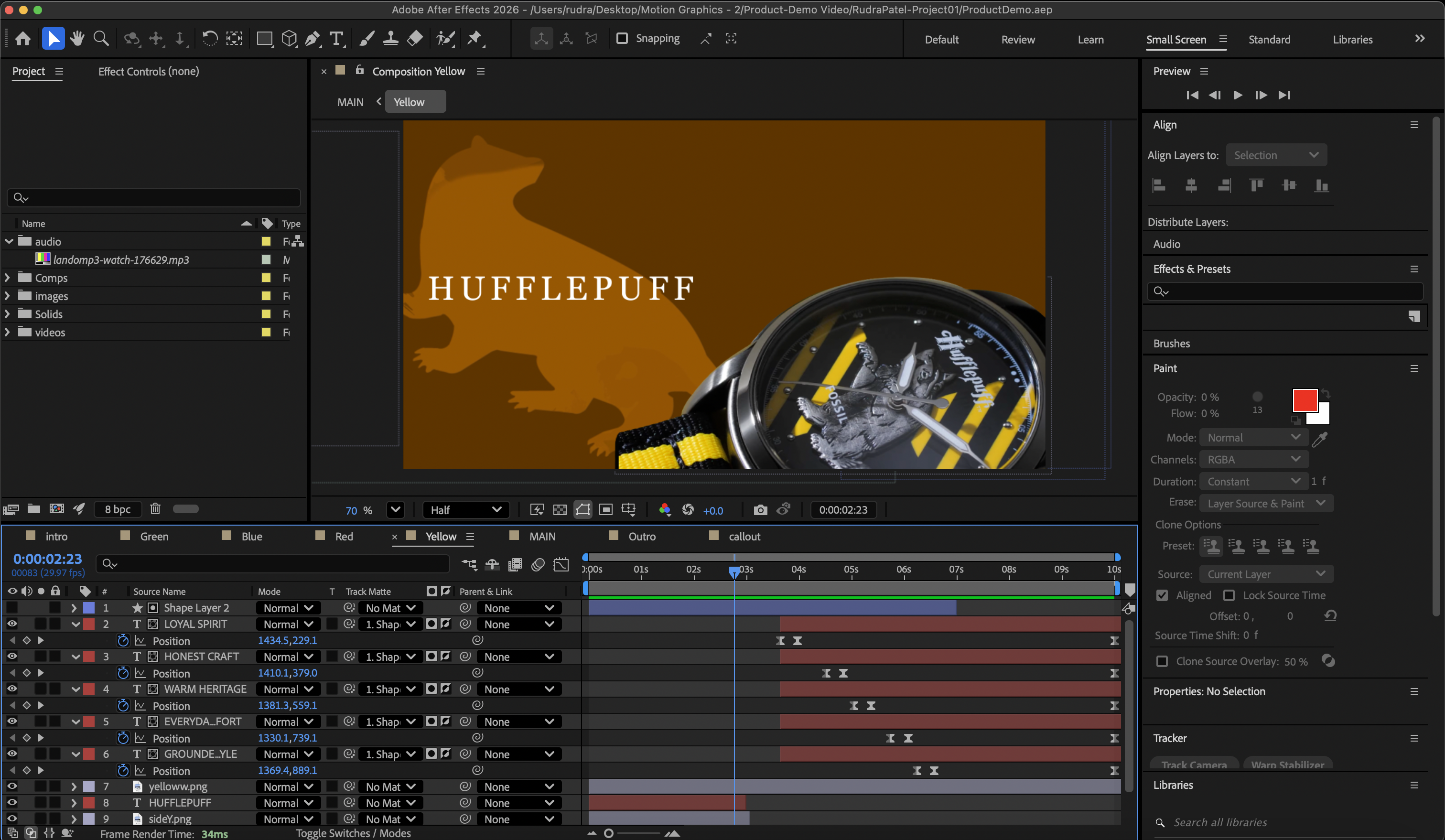Screen dimensions: 1445x840
Task: Create new folder in Project panel
Action: [34, 508]
